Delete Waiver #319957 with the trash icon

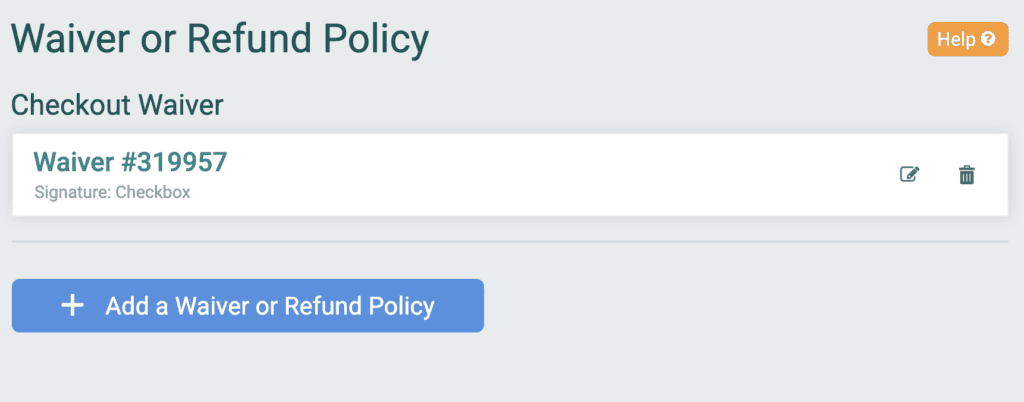967,175
